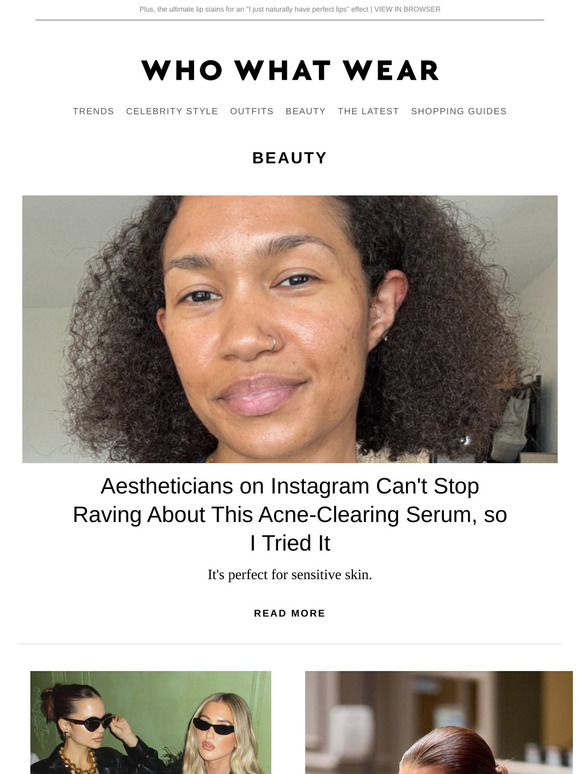580x774 pixels.
Task: Choose BEAUTY in the navigation bar
Action: click(306, 111)
